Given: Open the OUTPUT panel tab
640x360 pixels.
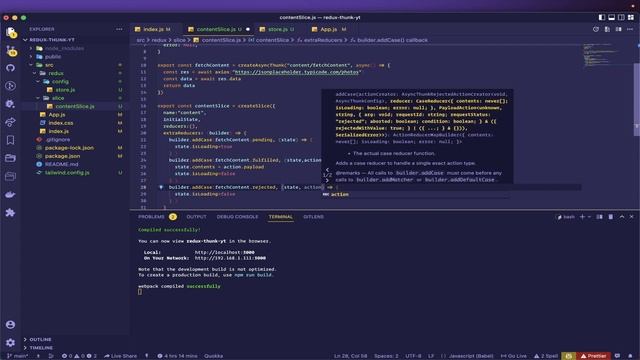Looking at the screenshot, I should [196, 217].
